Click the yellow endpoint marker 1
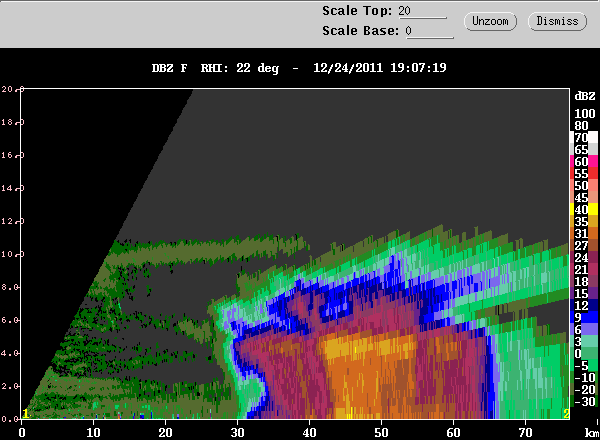 pyautogui.click(x=25, y=414)
